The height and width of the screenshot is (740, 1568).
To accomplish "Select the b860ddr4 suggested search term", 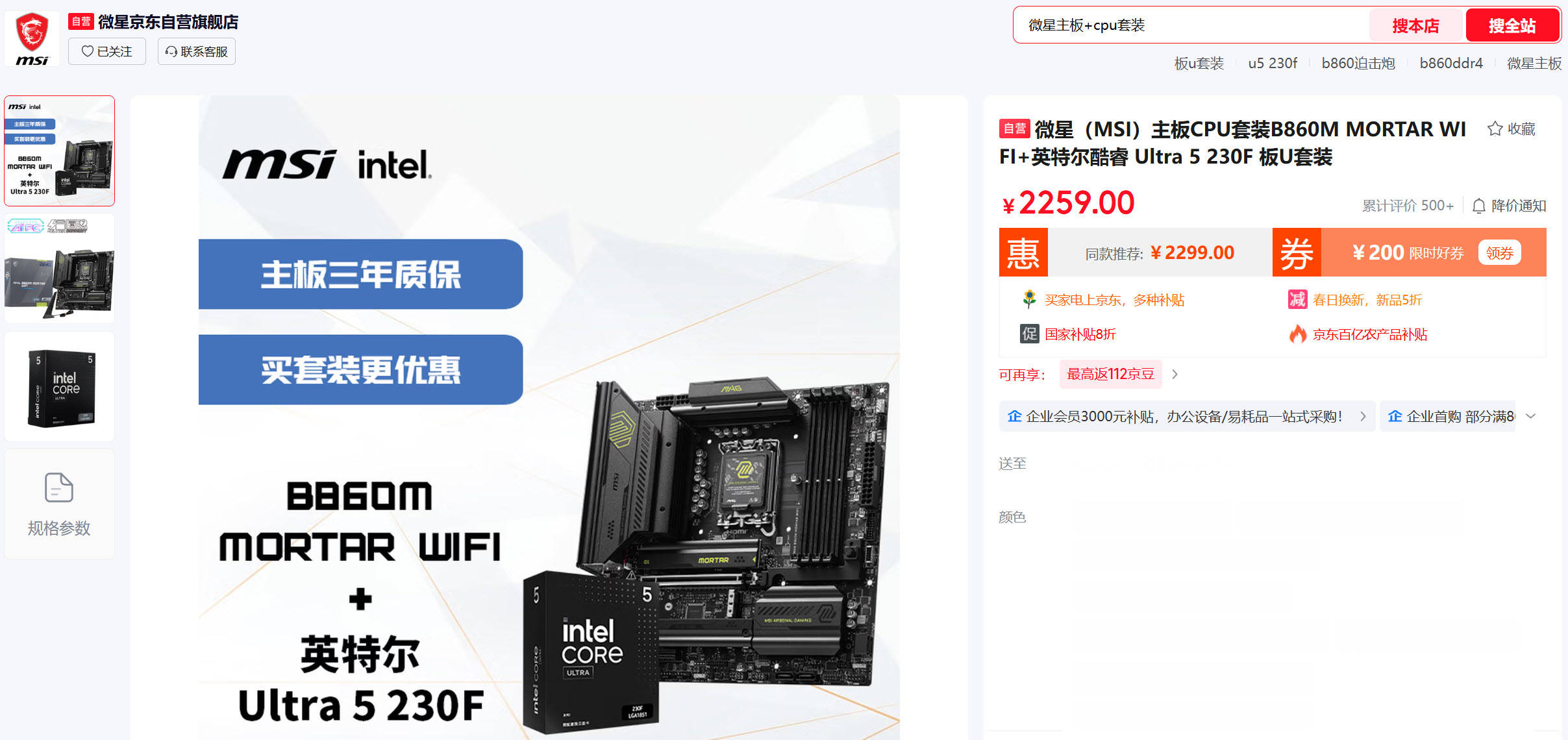I will pos(1451,63).
